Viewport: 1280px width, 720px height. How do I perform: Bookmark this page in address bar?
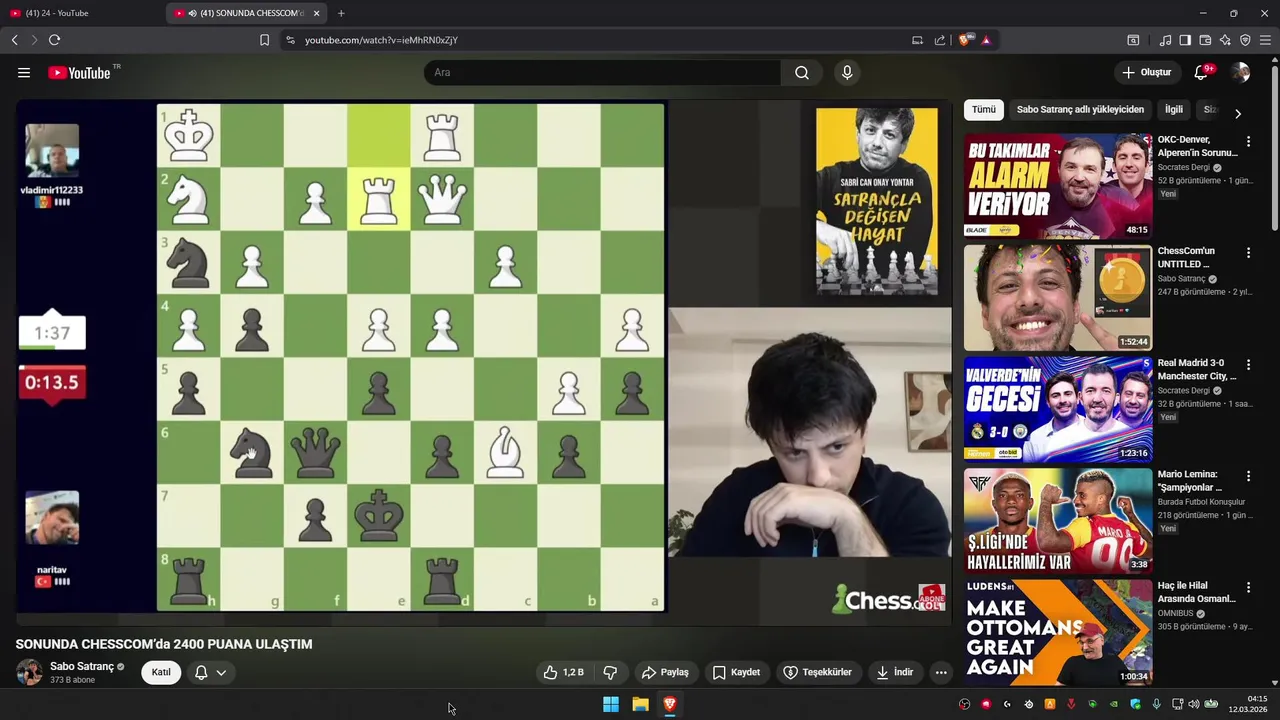coord(264,40)
